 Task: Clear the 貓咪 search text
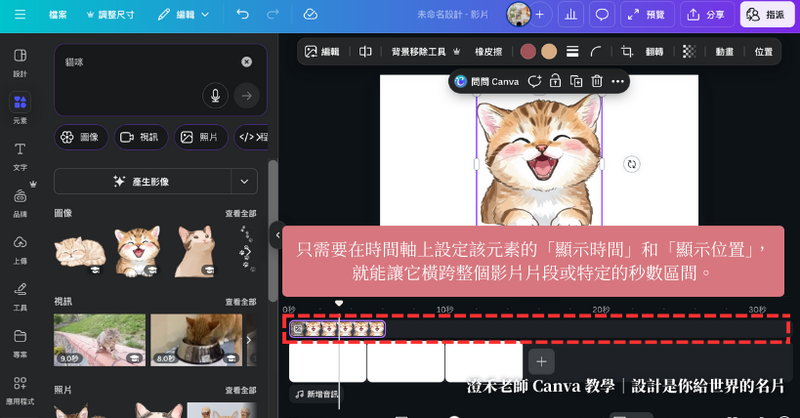(x=246, y=62)
